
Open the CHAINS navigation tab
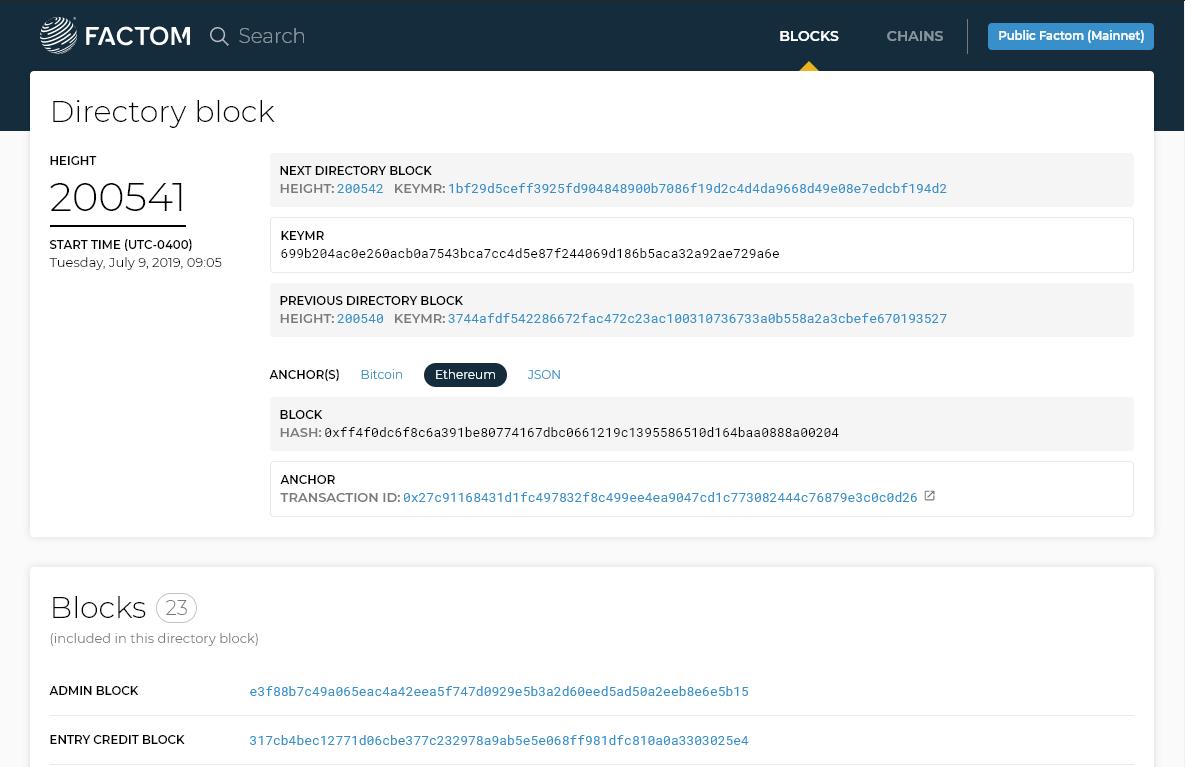click(914, 36)
